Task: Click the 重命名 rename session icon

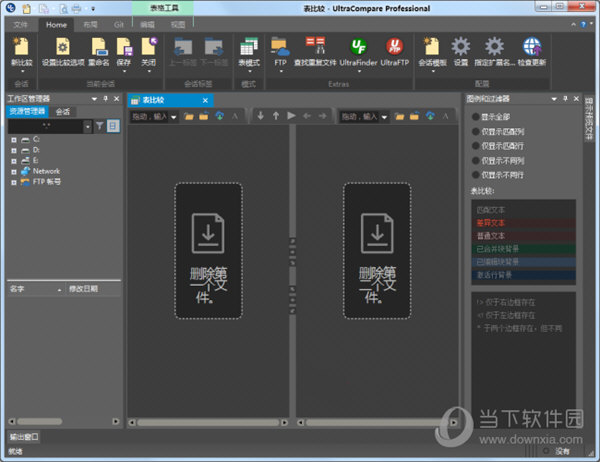Action: click(99, 46)
